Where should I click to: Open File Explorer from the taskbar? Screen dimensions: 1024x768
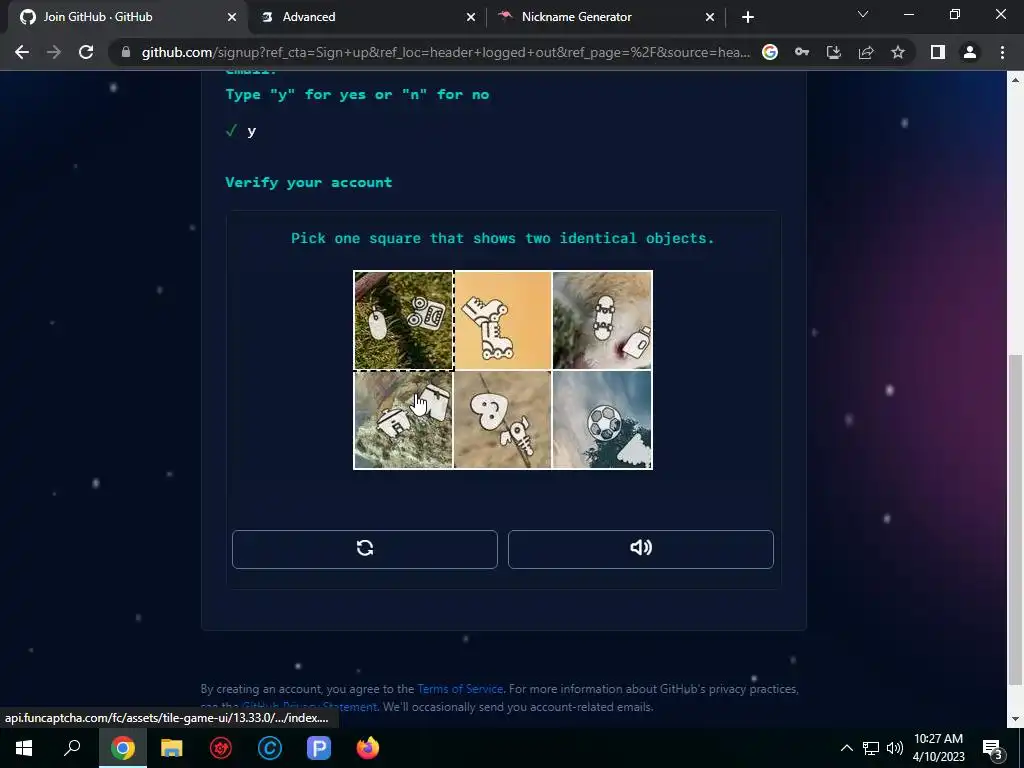[171, 748]
